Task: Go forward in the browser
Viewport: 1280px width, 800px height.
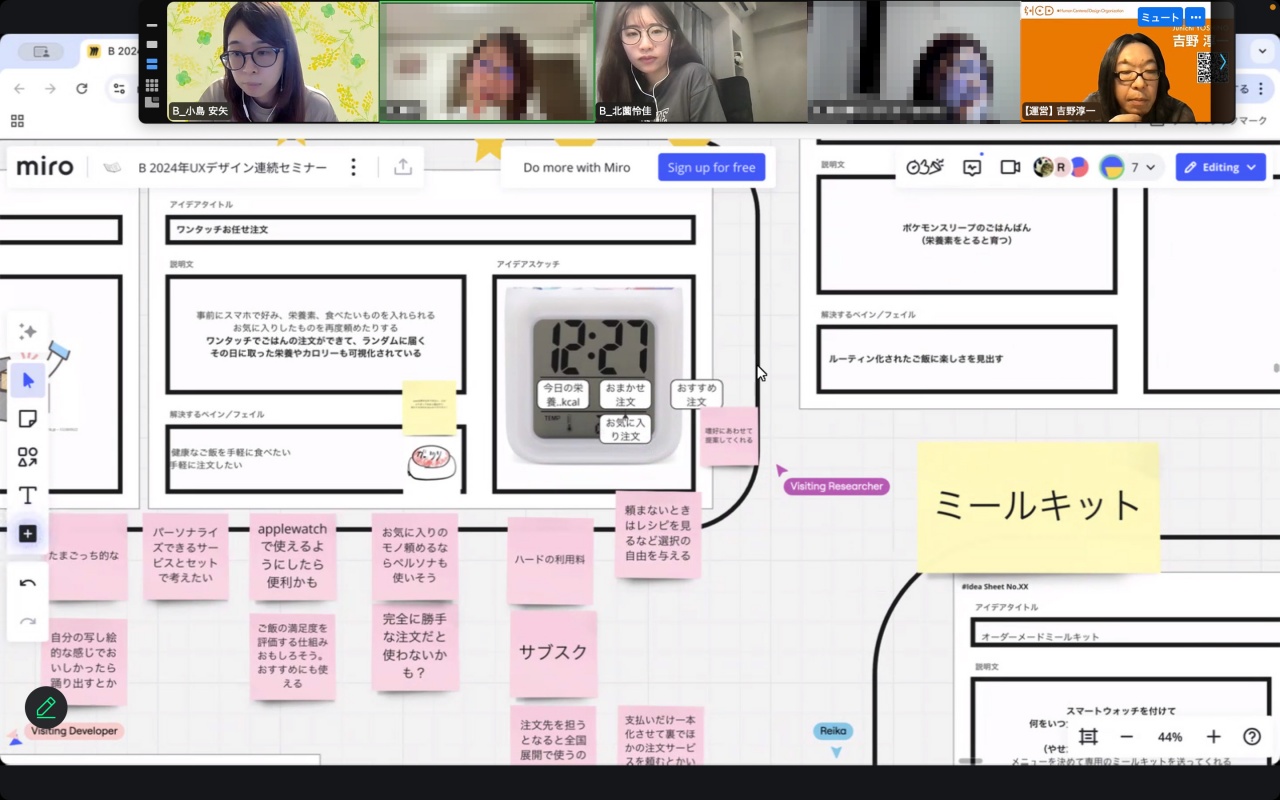Action: coord(50,89)
